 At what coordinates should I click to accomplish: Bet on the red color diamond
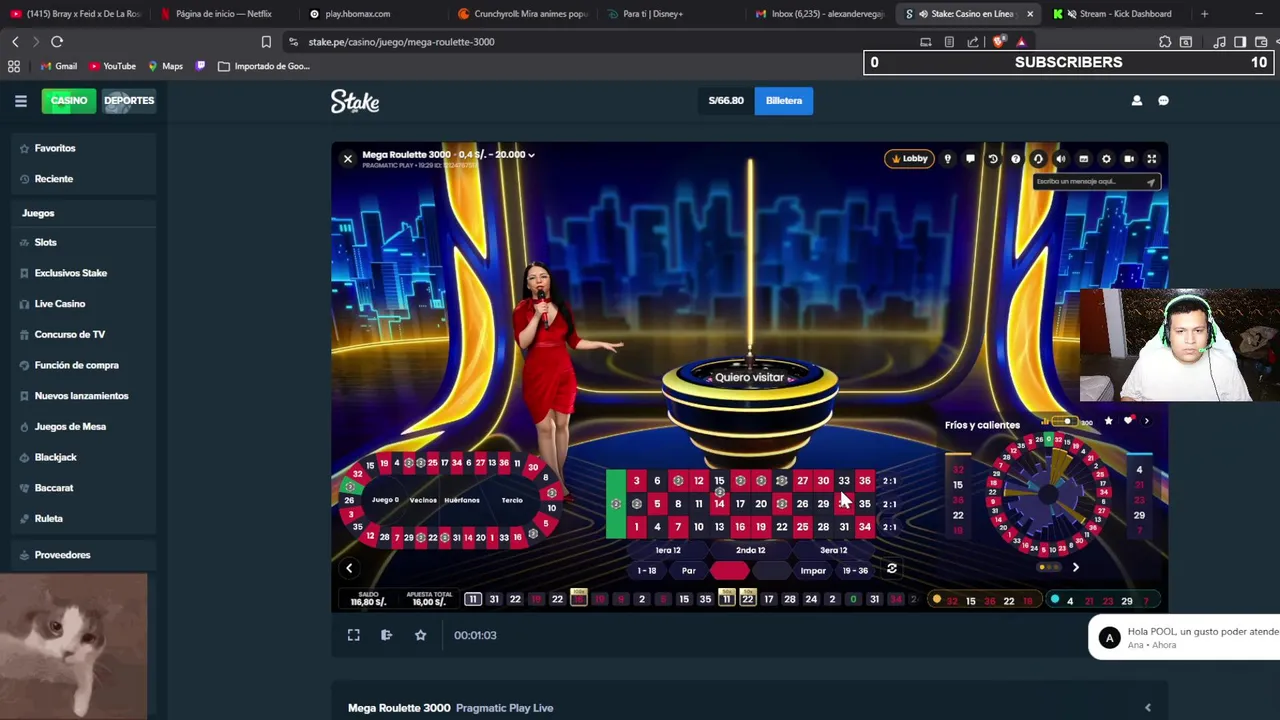730,571
